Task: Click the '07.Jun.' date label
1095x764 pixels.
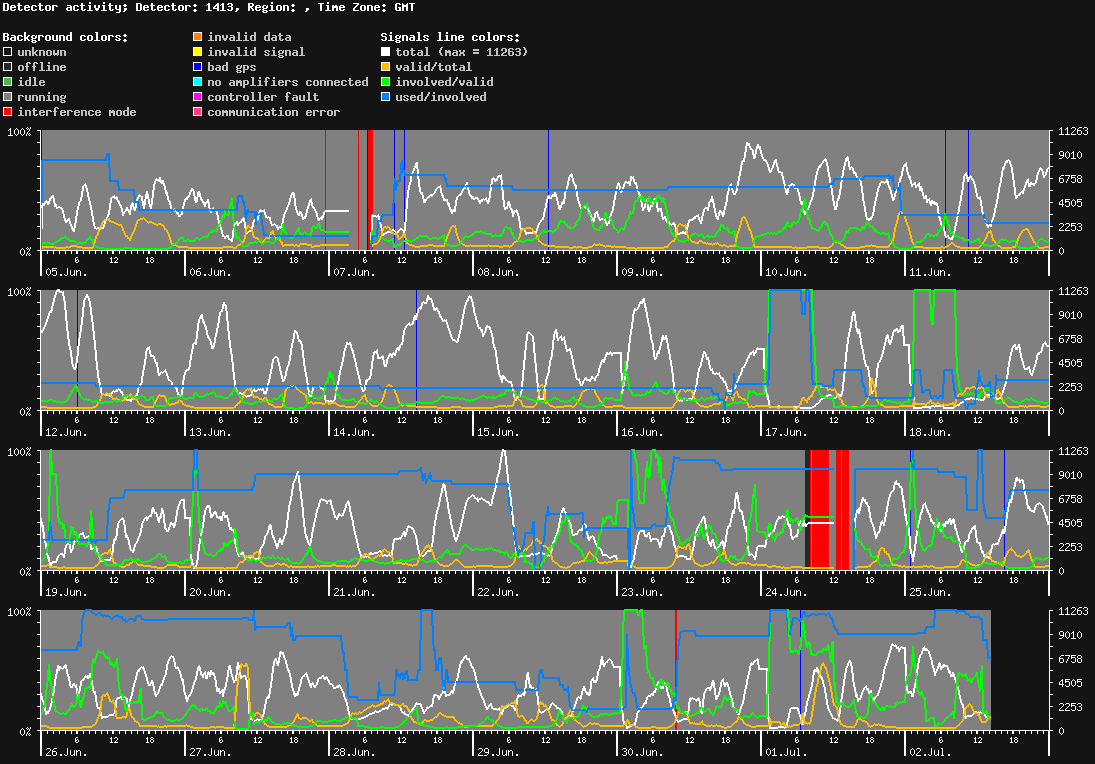Action: point(354,272)
